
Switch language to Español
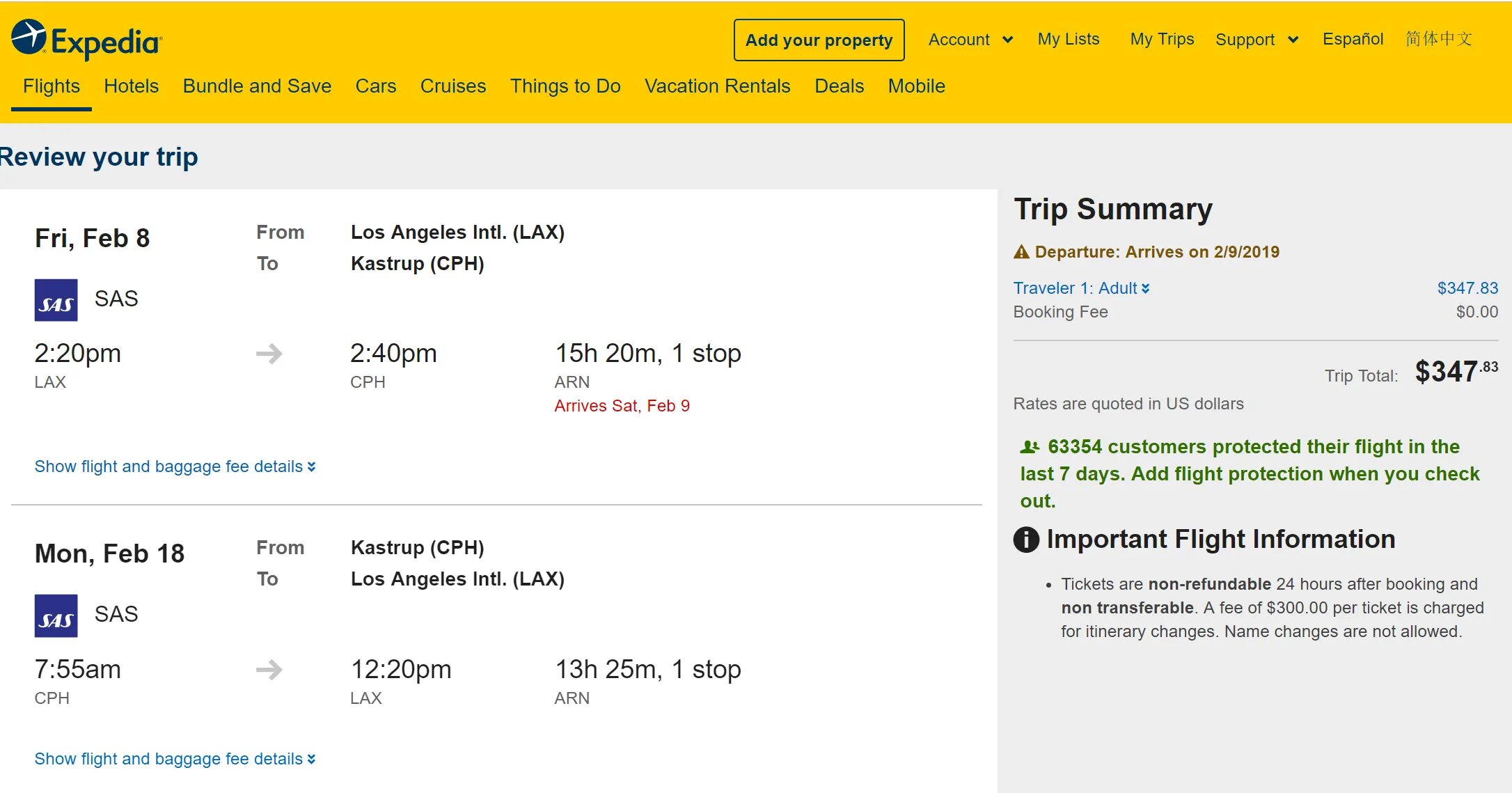1353,40
